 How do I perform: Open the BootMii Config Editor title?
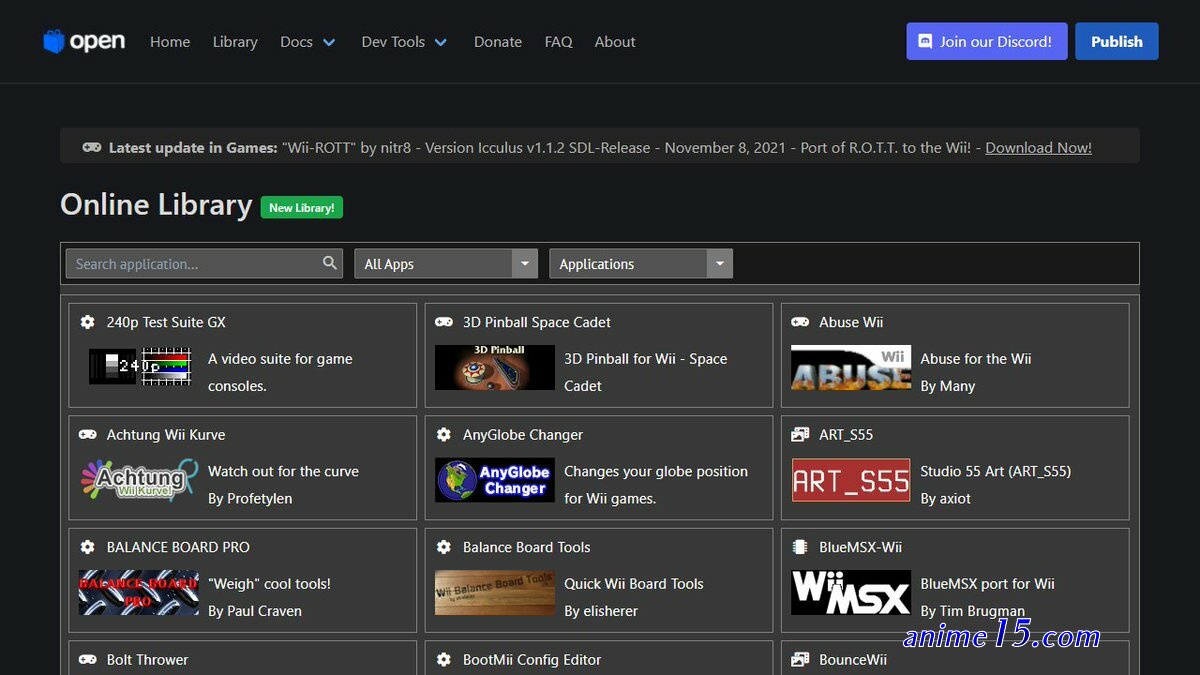(532, 660)
